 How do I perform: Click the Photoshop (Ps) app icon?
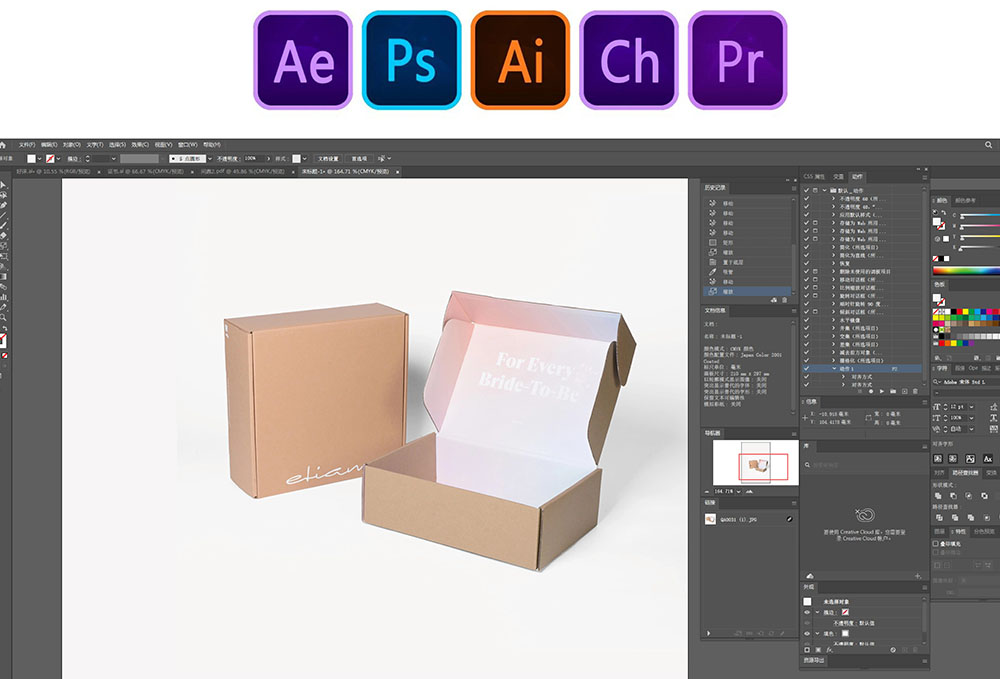pos(411,60)
